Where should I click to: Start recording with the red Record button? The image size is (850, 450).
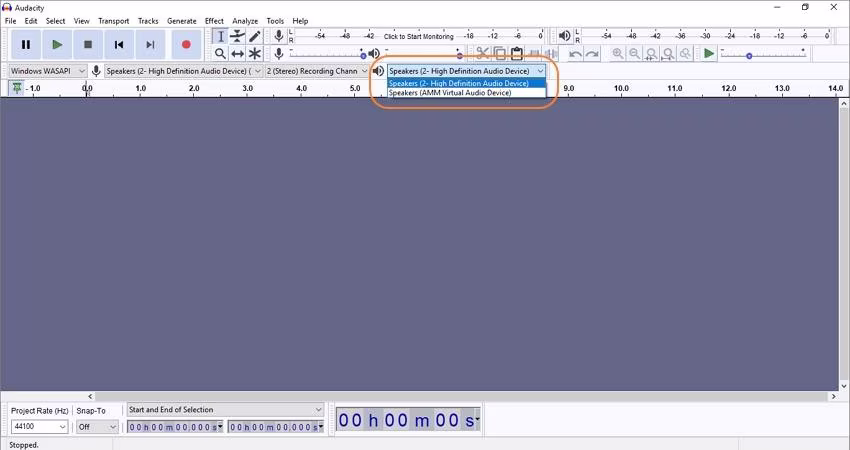[186, 44]
